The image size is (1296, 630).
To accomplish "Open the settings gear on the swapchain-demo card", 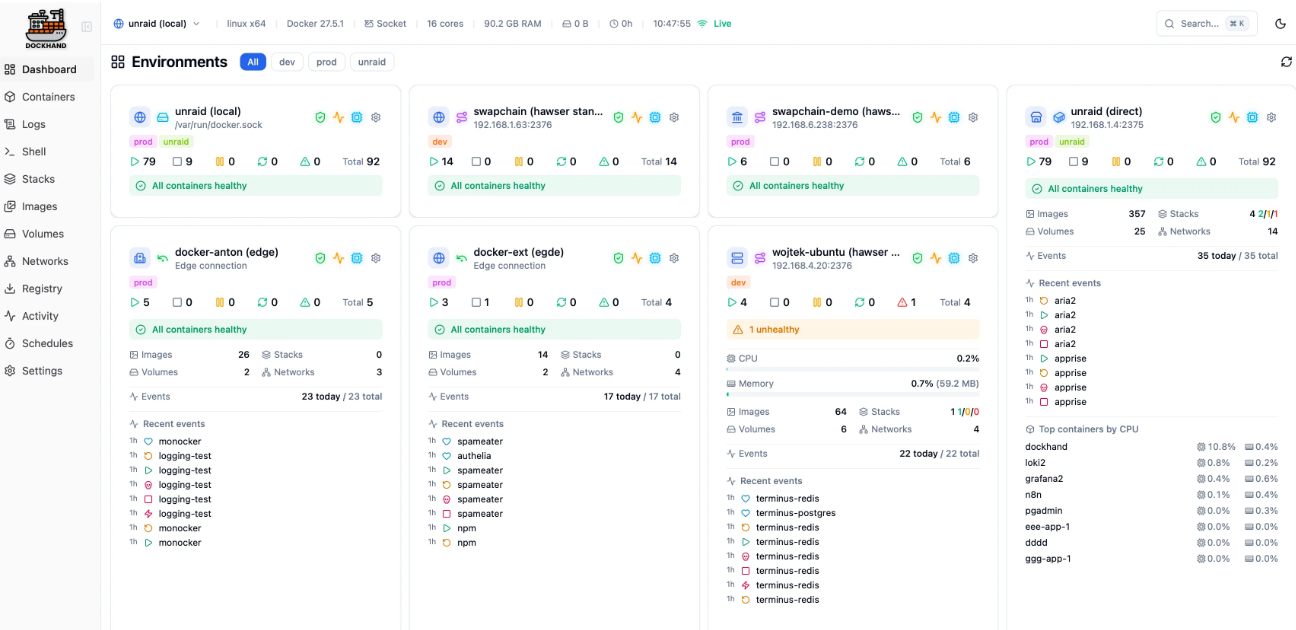I will pos(973,117).
